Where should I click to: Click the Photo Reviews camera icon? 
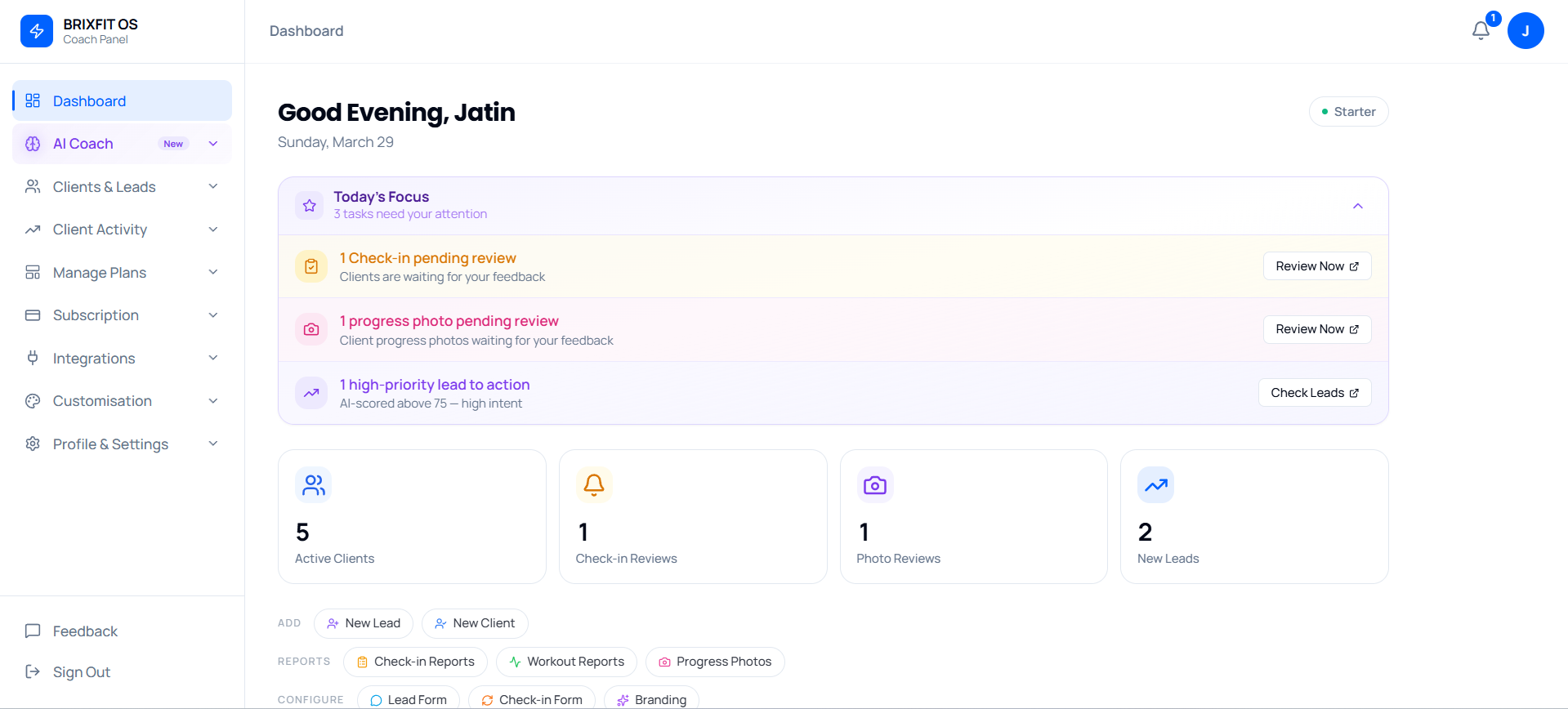(x=875, y=485)
